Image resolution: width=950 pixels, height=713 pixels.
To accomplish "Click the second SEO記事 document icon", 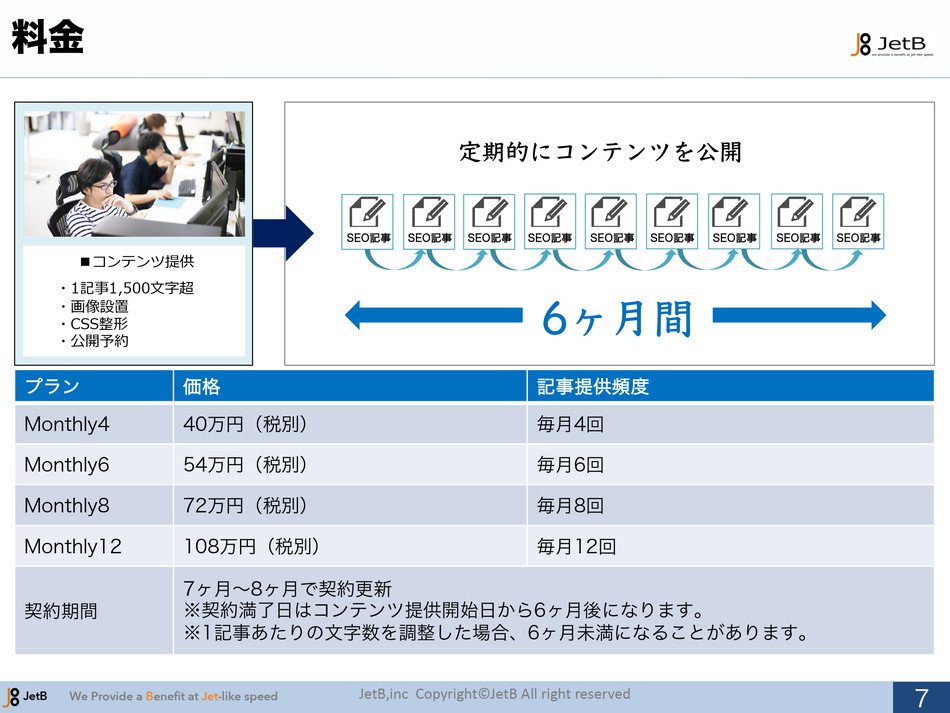I will [429, 221].
